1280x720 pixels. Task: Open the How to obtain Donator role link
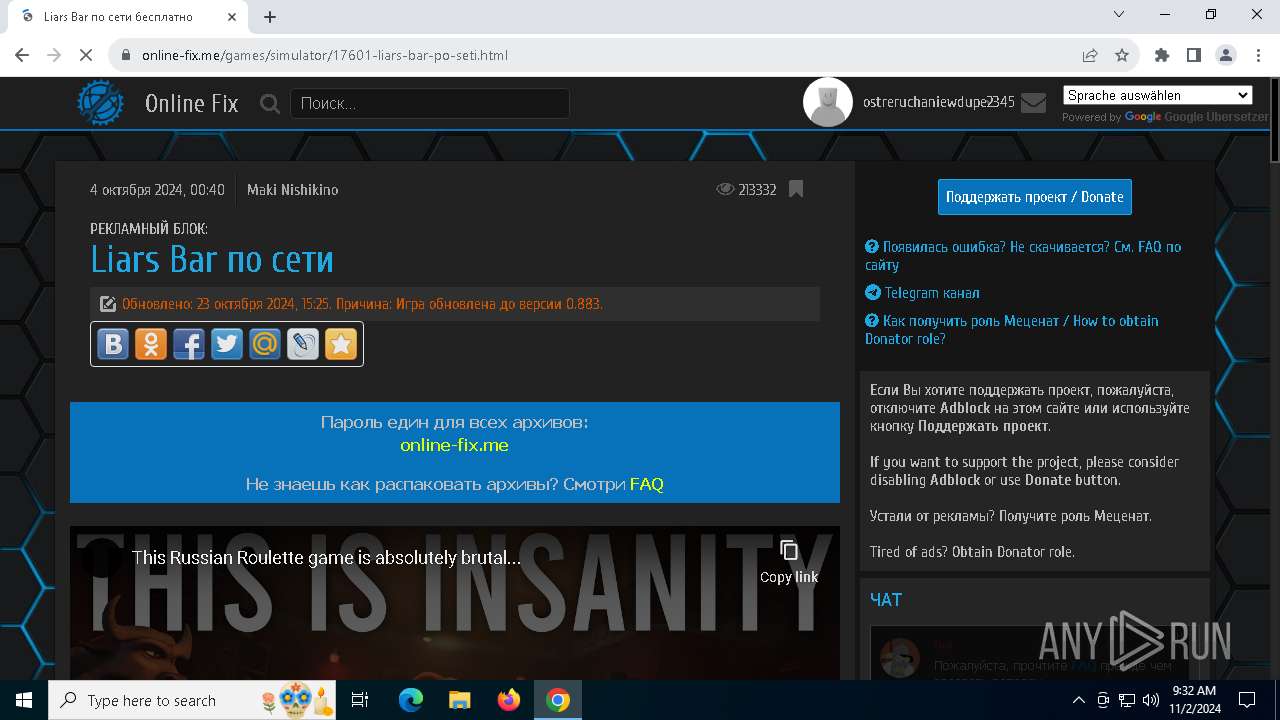[1012, 329]
